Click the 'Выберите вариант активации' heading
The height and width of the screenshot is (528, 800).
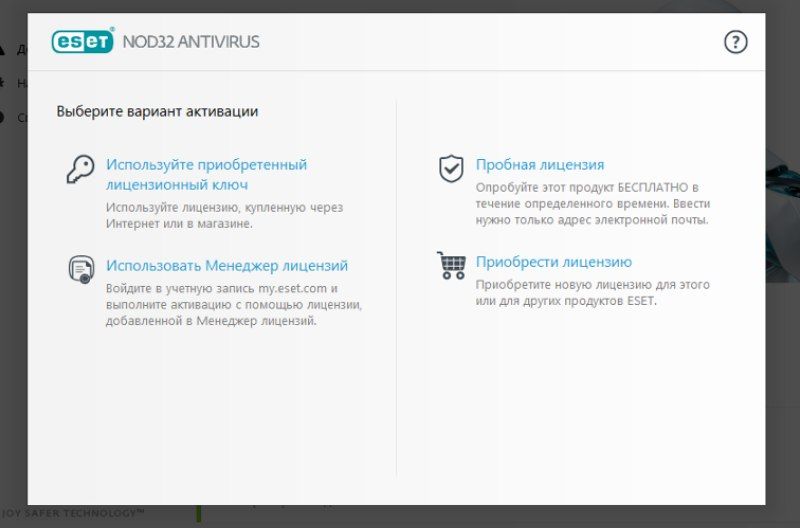tap(157, 111)
